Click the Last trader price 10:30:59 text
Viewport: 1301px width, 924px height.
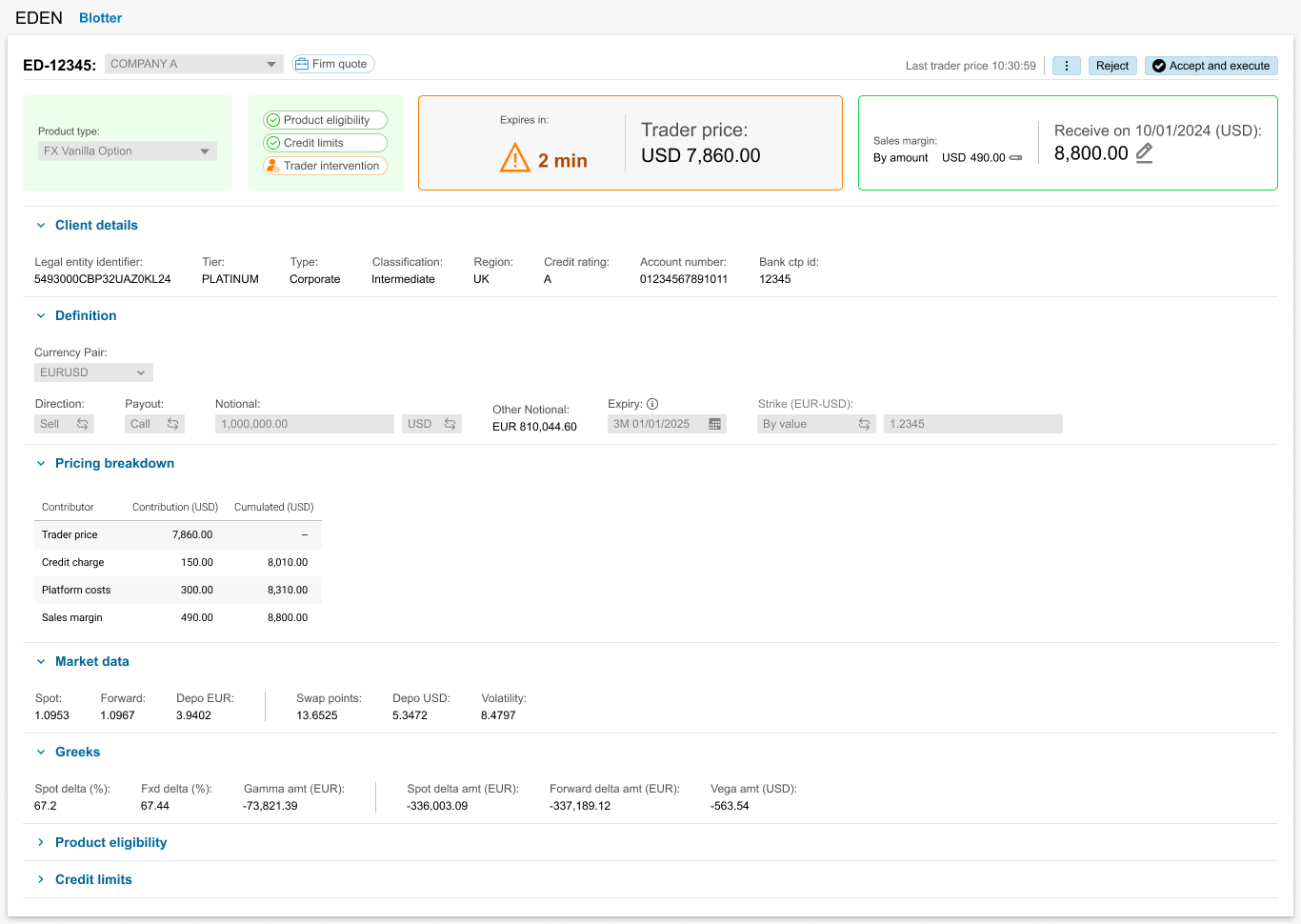click(971, 66)
